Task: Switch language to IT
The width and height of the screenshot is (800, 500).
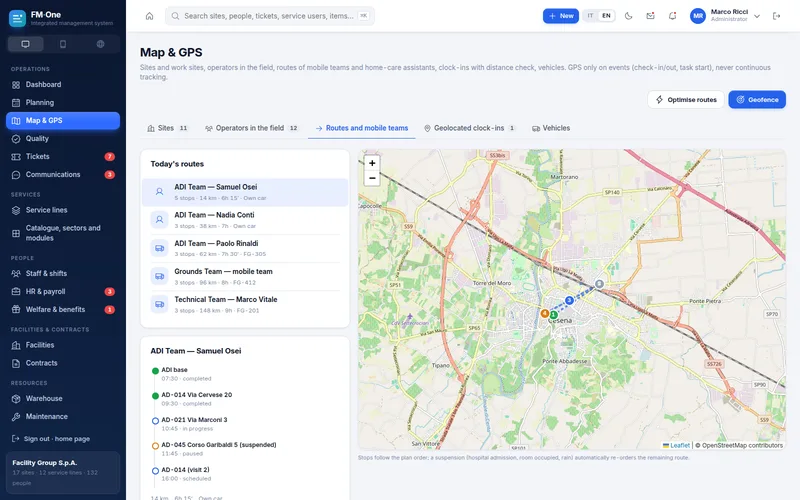Action: point(590,16)
